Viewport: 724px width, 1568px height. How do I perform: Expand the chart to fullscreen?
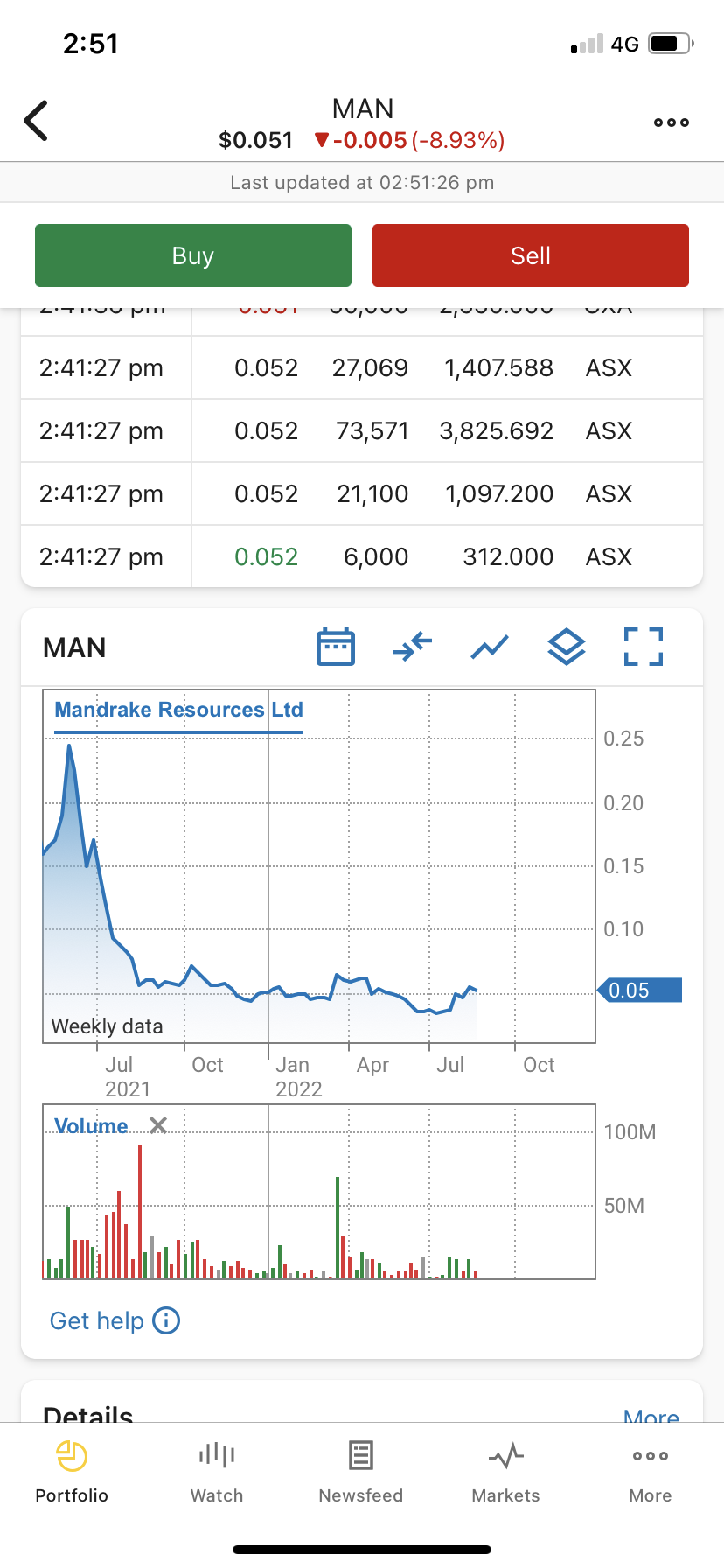click(644, 647)
